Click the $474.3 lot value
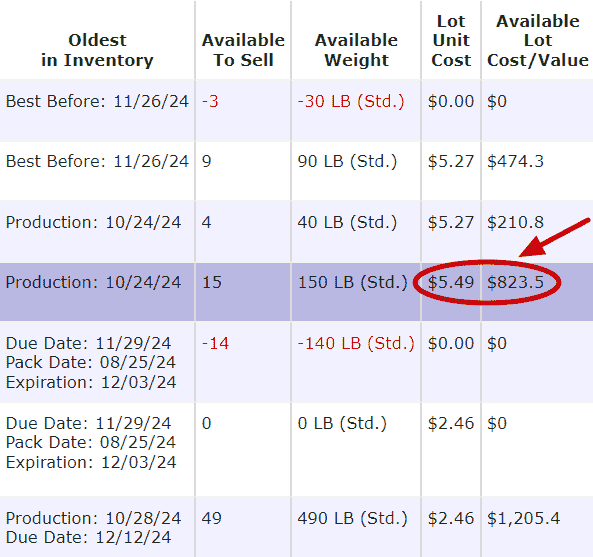Image resolution: width=593 pixels, height=557 pixels. (515, 161)
